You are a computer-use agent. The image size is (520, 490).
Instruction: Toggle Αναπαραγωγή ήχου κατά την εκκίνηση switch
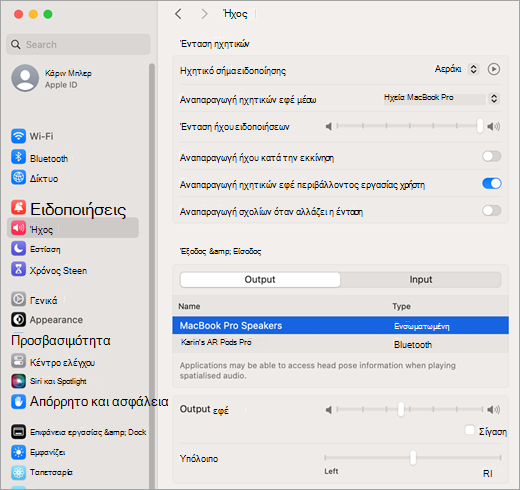(x=492, y=156)
